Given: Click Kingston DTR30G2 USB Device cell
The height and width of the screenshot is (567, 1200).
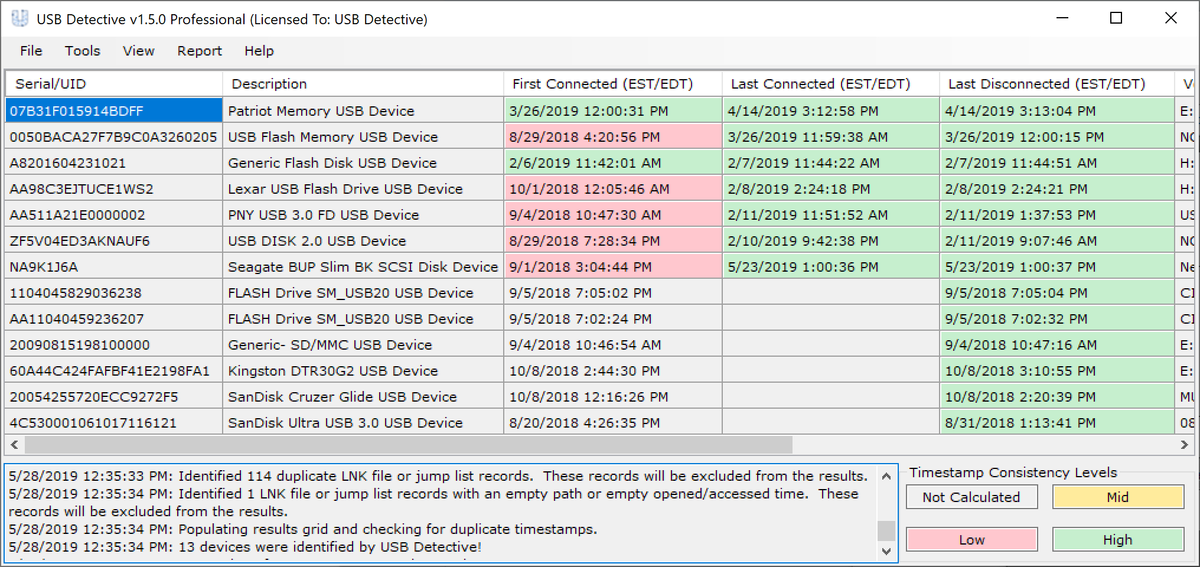Looking at the screenshot, I should pyautogui.click(x=363, y=371).
